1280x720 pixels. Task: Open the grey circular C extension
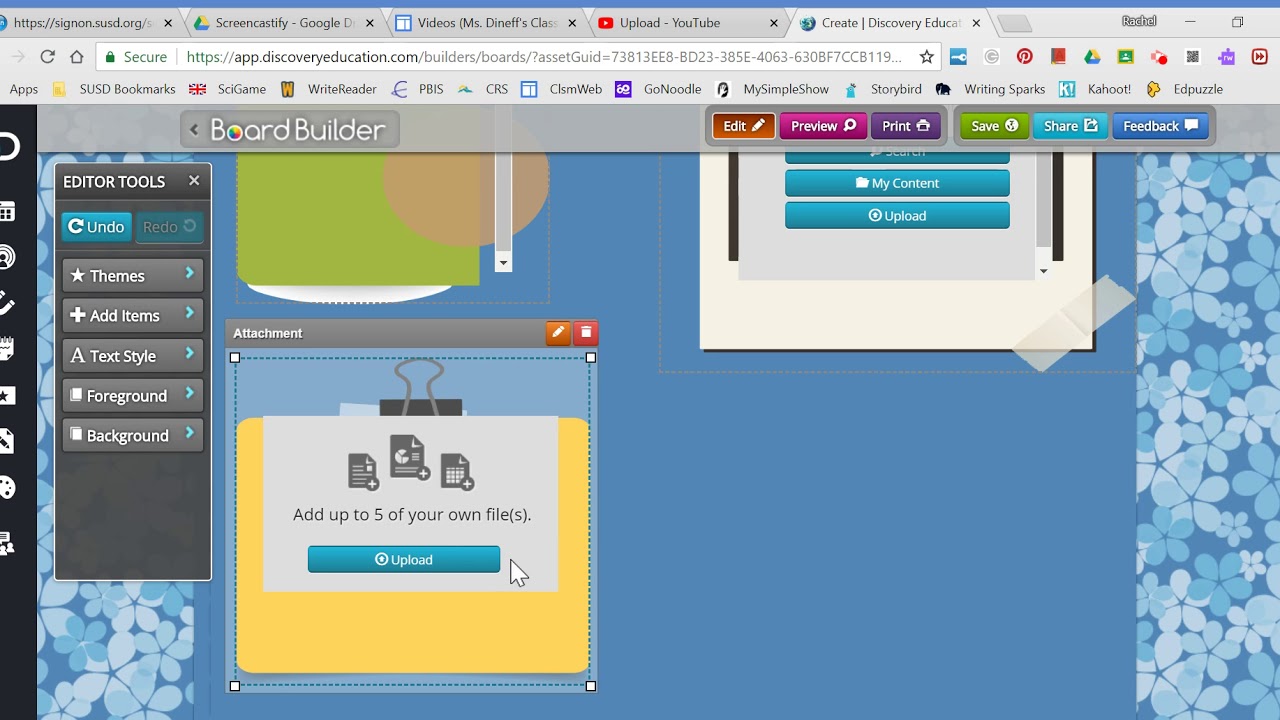coord(992,57)
